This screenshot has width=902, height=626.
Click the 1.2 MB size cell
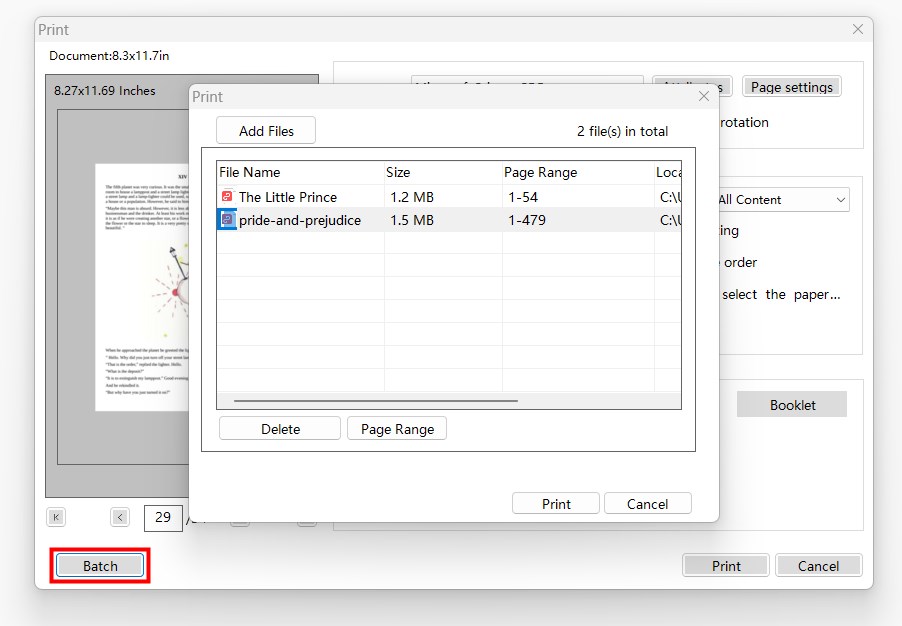412,197
